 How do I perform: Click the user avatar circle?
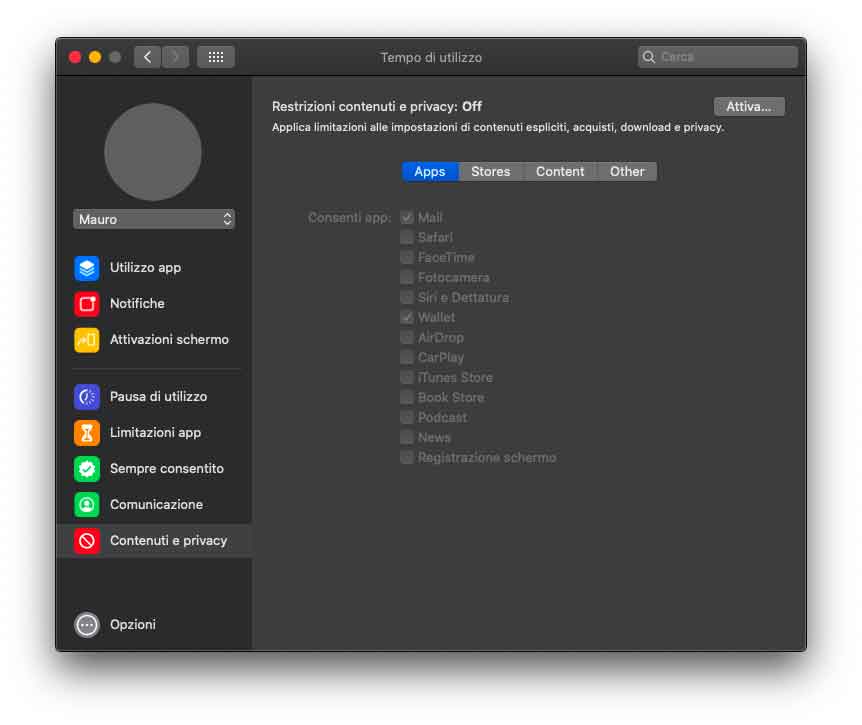pyautogui.click(x=153, y=152)
